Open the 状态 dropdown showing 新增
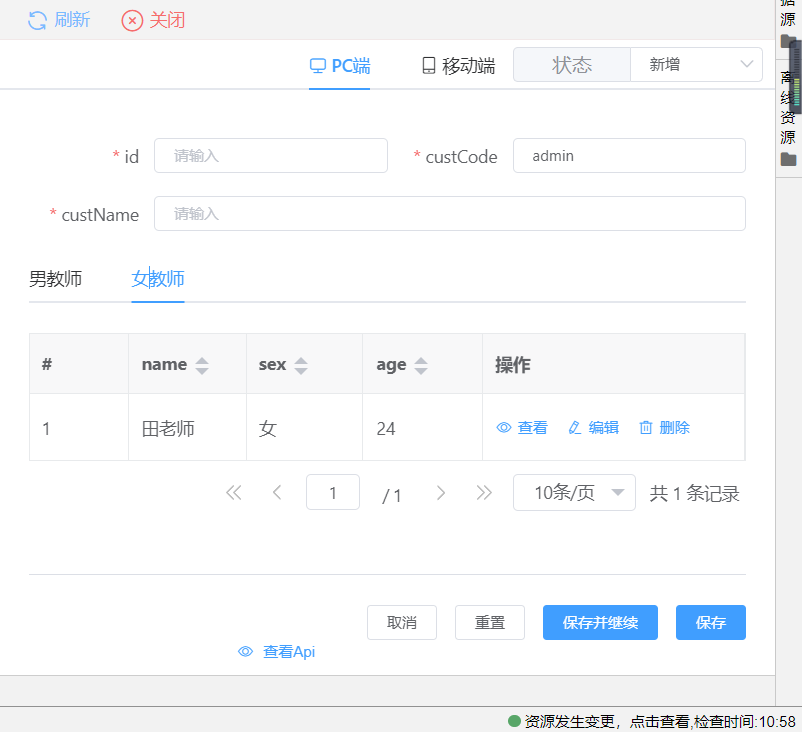The height and width of the screenshot is (732, 802). [696, 65]
